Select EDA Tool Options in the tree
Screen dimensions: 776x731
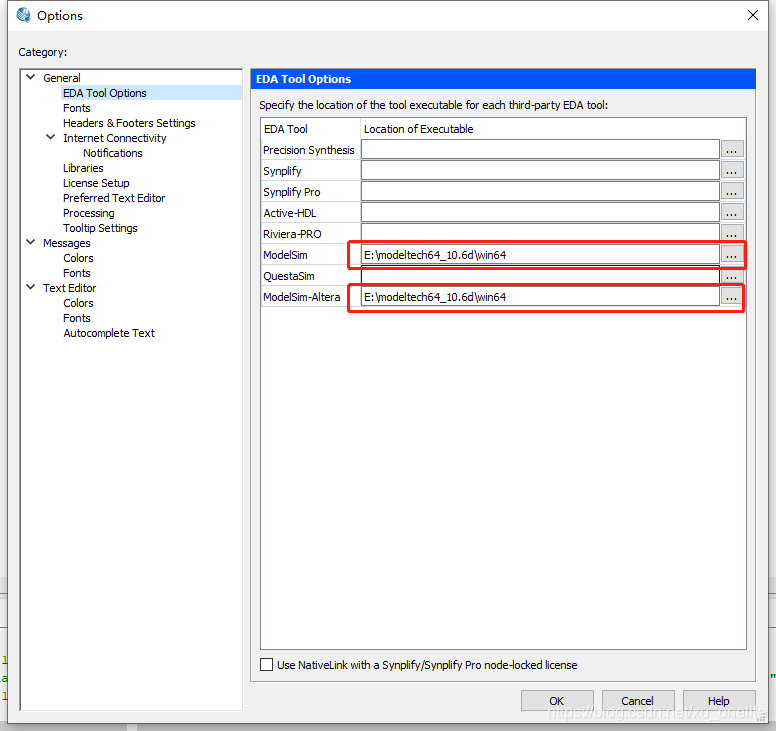pyautogui.click(x=104, y=93)
